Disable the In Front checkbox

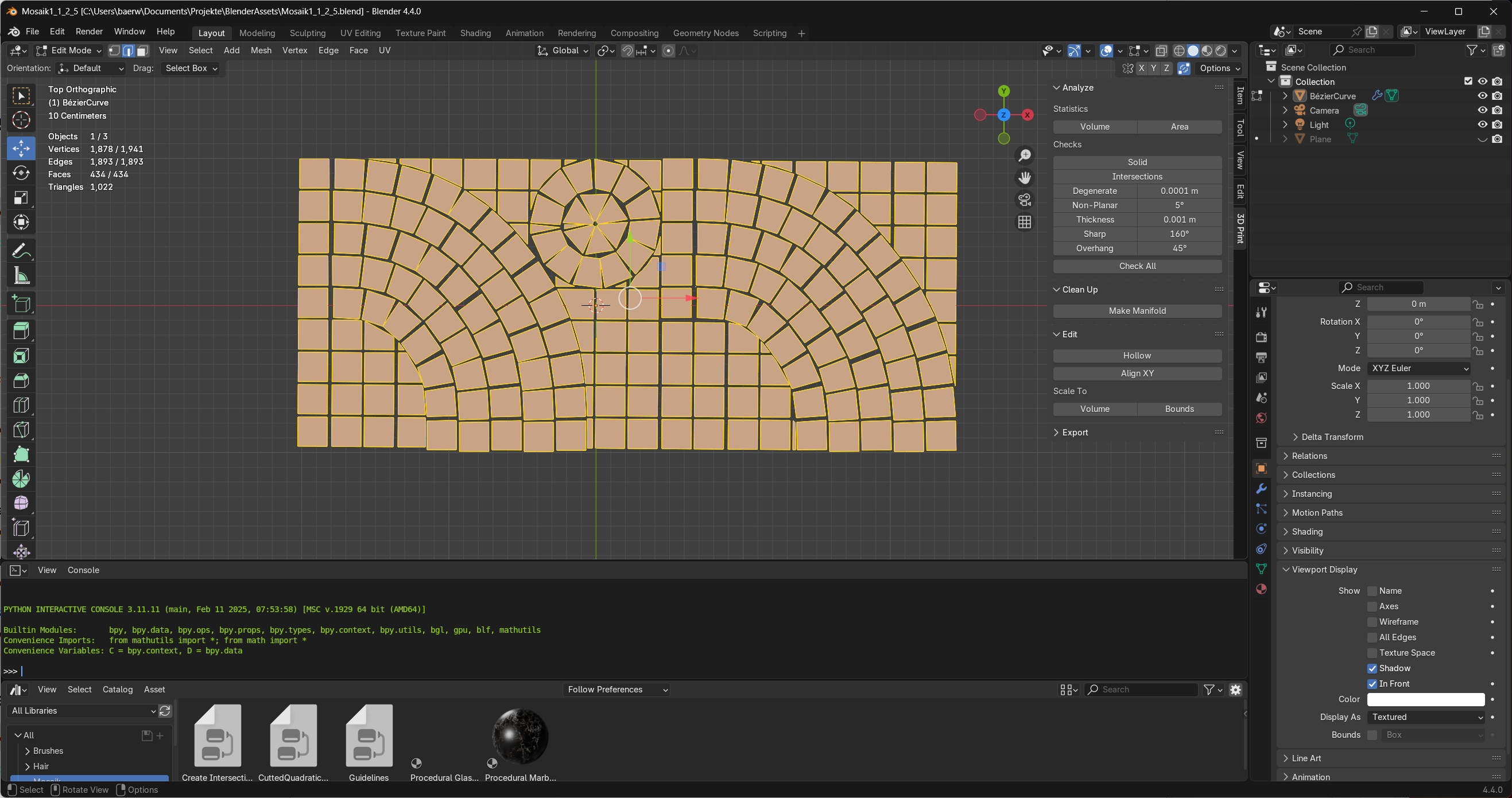point(1373,684)
